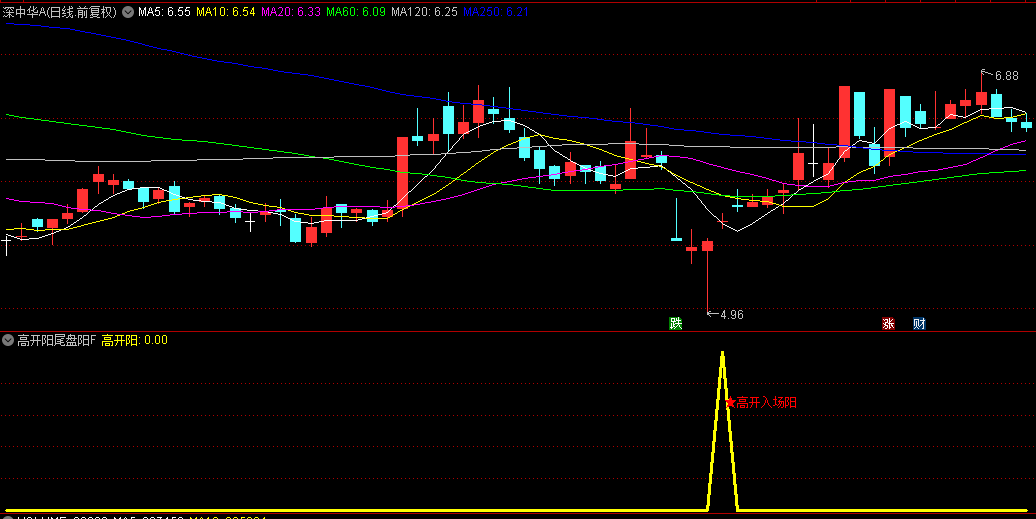Click the MA120: 6.25 label

click(x=424, y=12)
